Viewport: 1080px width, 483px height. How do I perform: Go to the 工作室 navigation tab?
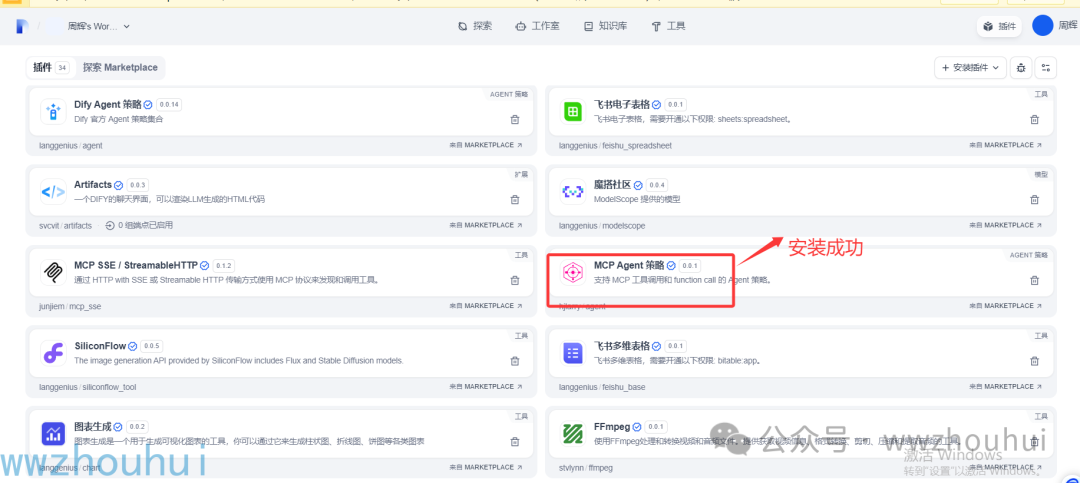[x=537, y=26]
